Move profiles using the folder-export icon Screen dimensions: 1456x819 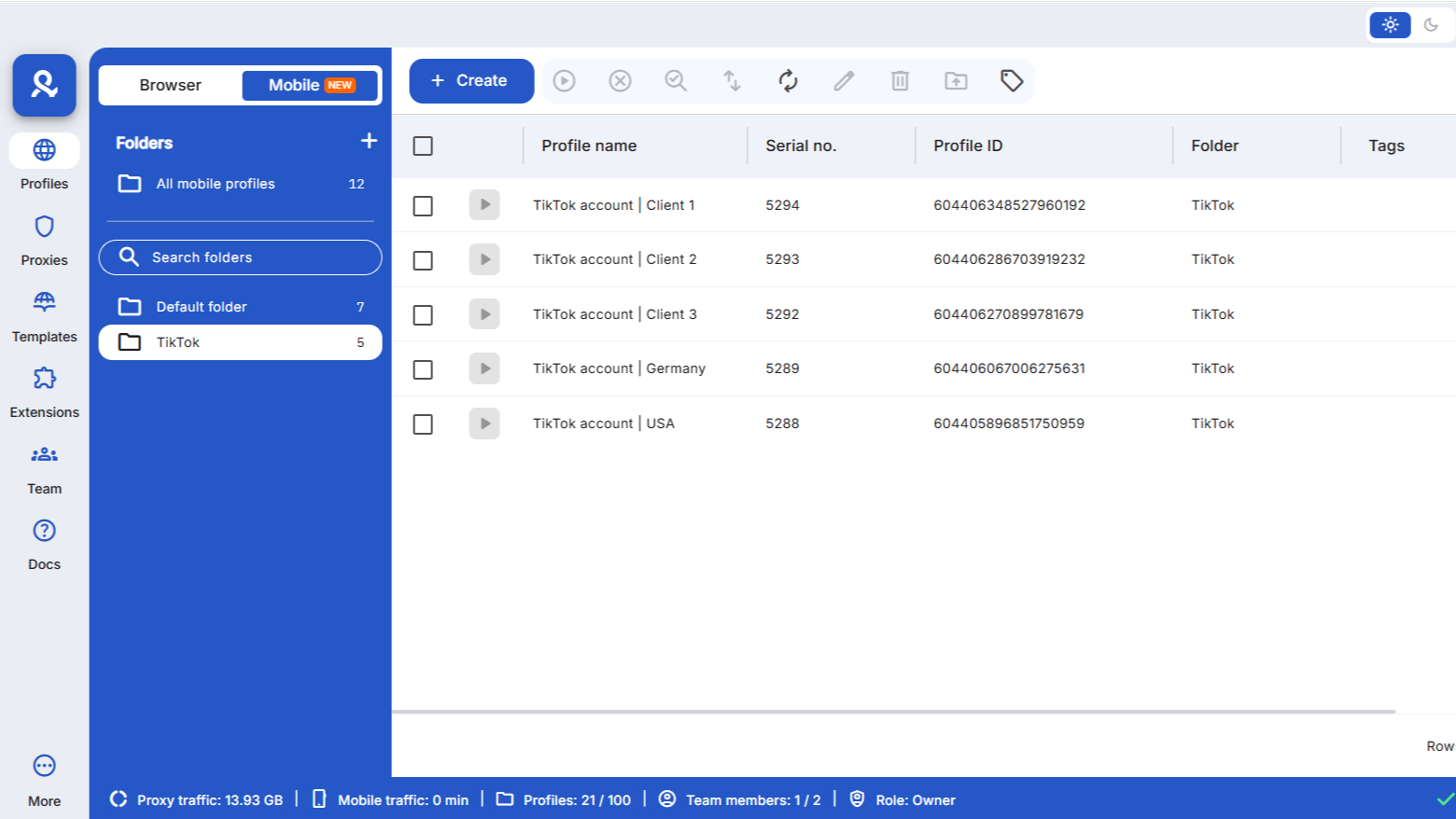956,80
